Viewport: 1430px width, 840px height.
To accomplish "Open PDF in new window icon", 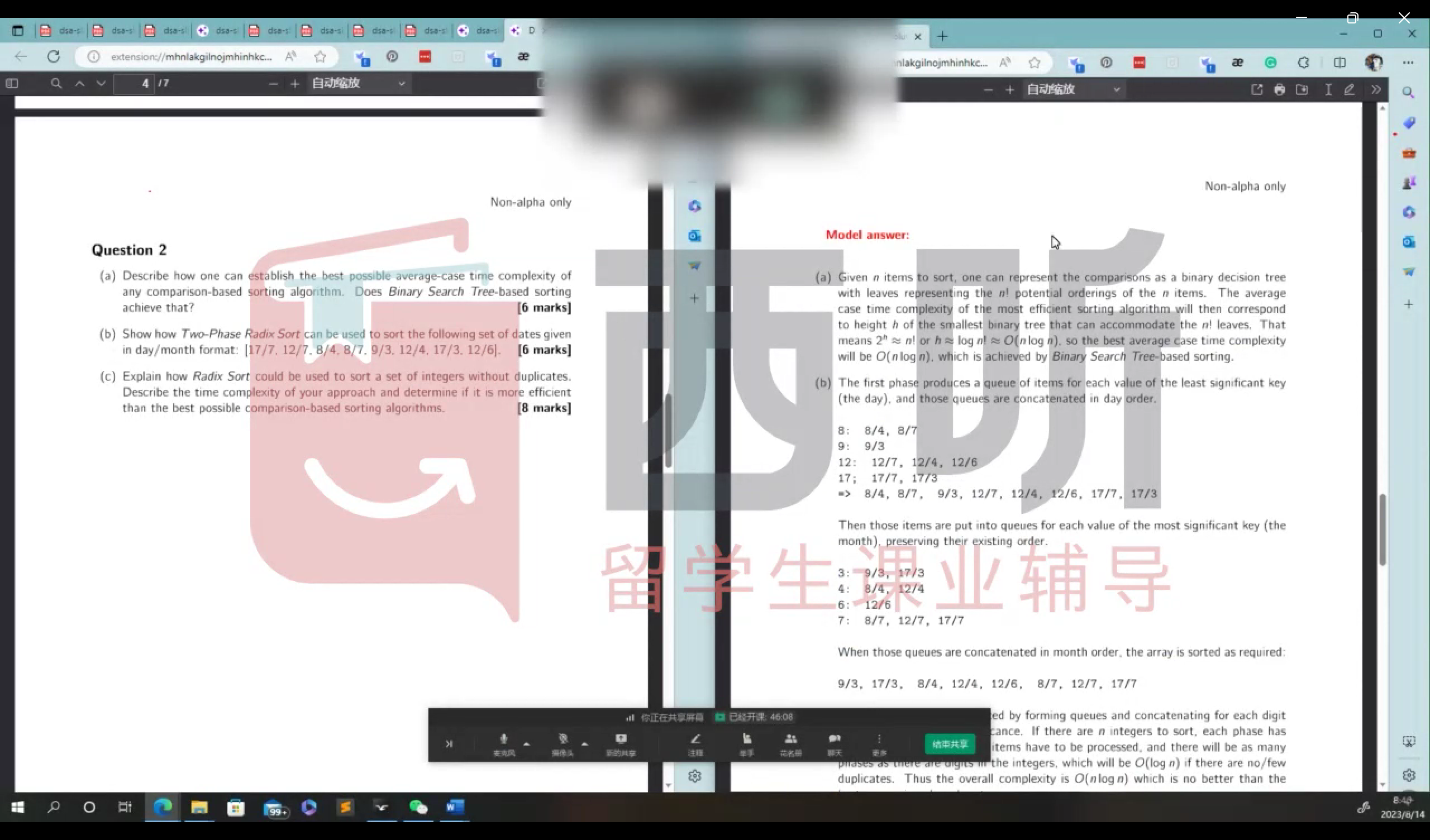I will point(1257,90).
